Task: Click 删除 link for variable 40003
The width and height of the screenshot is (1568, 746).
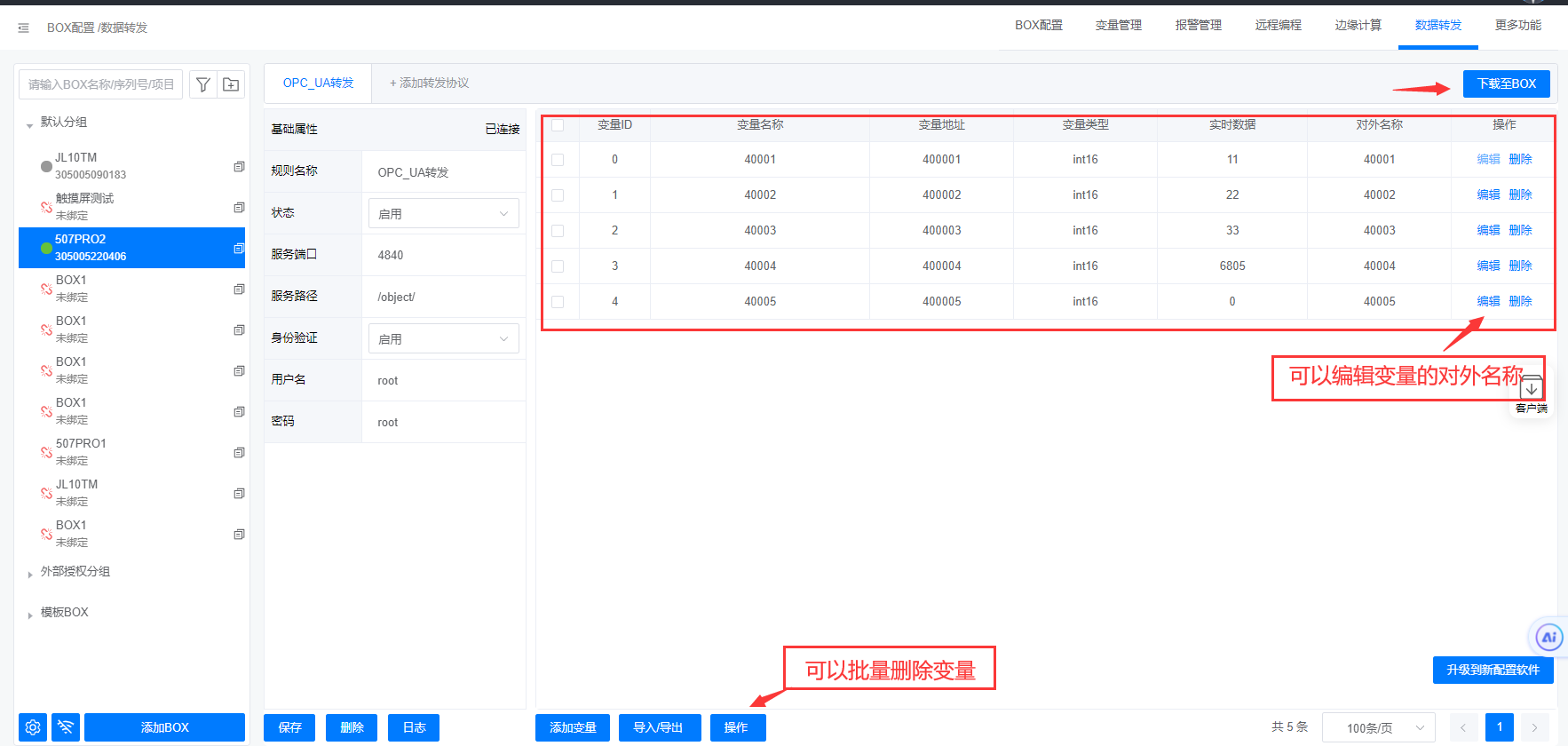Action: click(1520, 231)
